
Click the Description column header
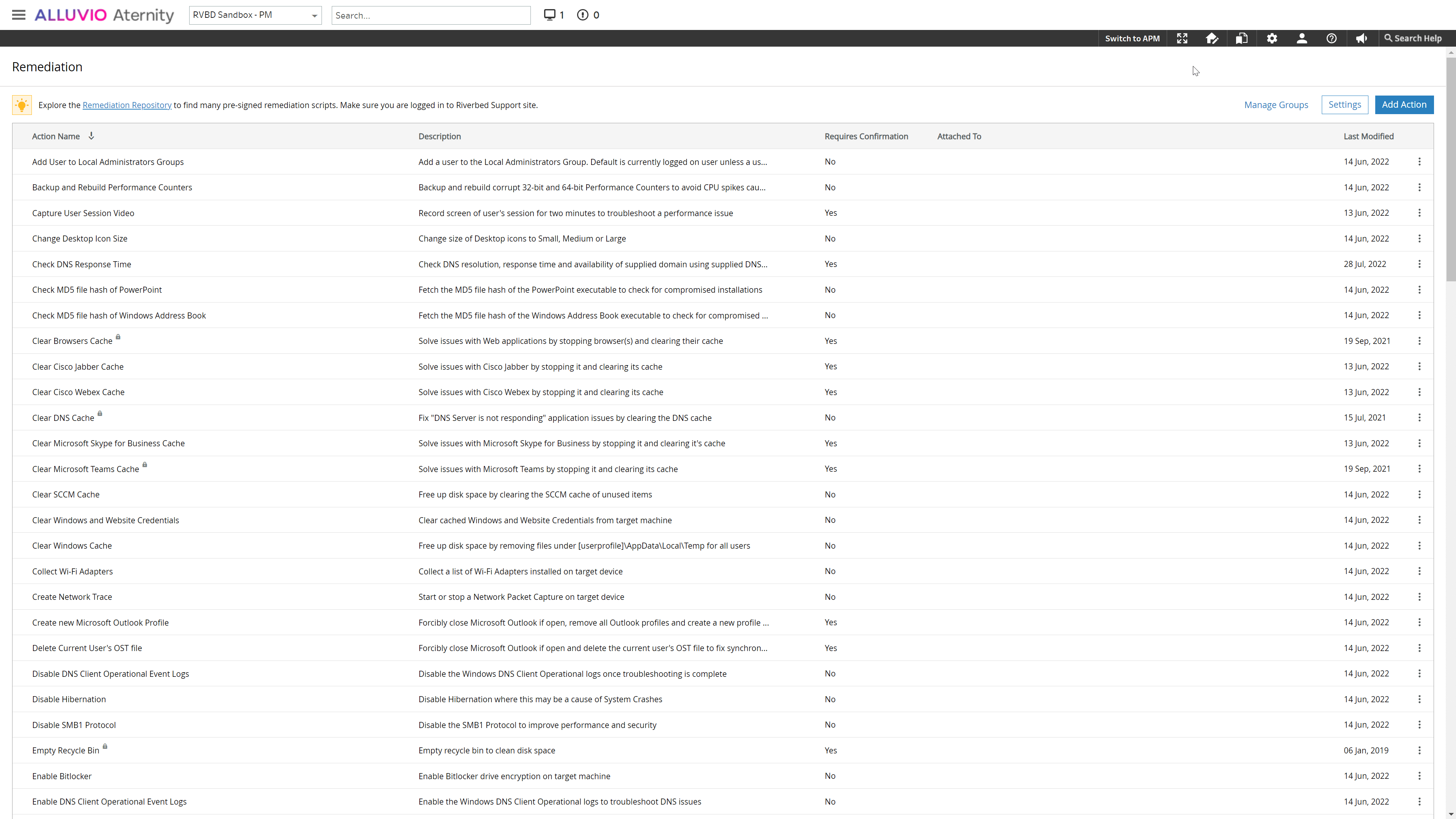click(x=440, y=136)
